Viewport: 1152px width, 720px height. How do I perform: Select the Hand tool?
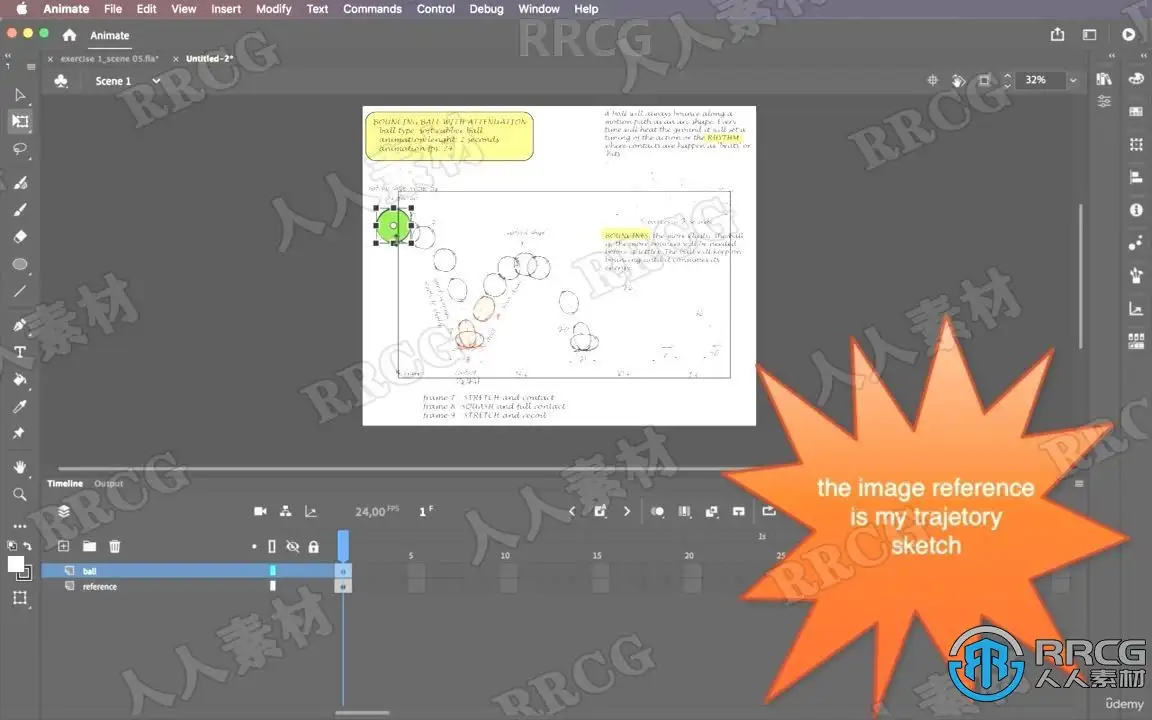click(x=20, y=467)
